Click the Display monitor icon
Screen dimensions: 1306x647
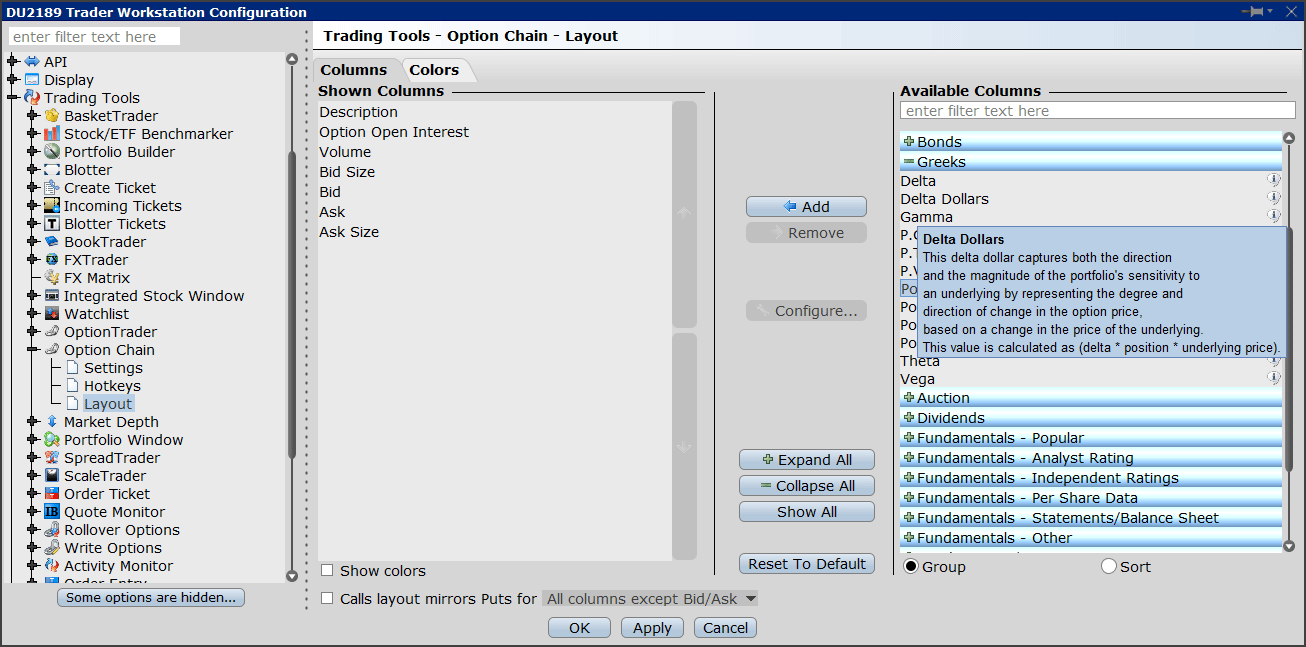pos(32,80)
